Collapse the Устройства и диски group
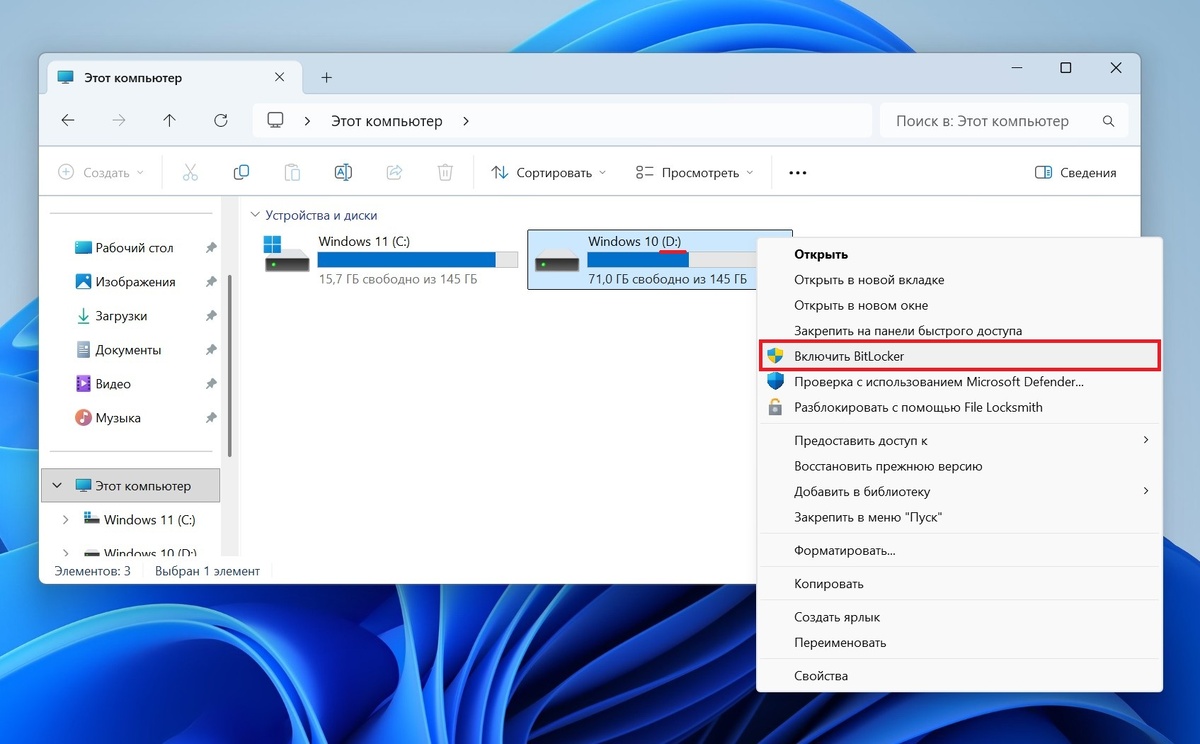 click(255, 215)
